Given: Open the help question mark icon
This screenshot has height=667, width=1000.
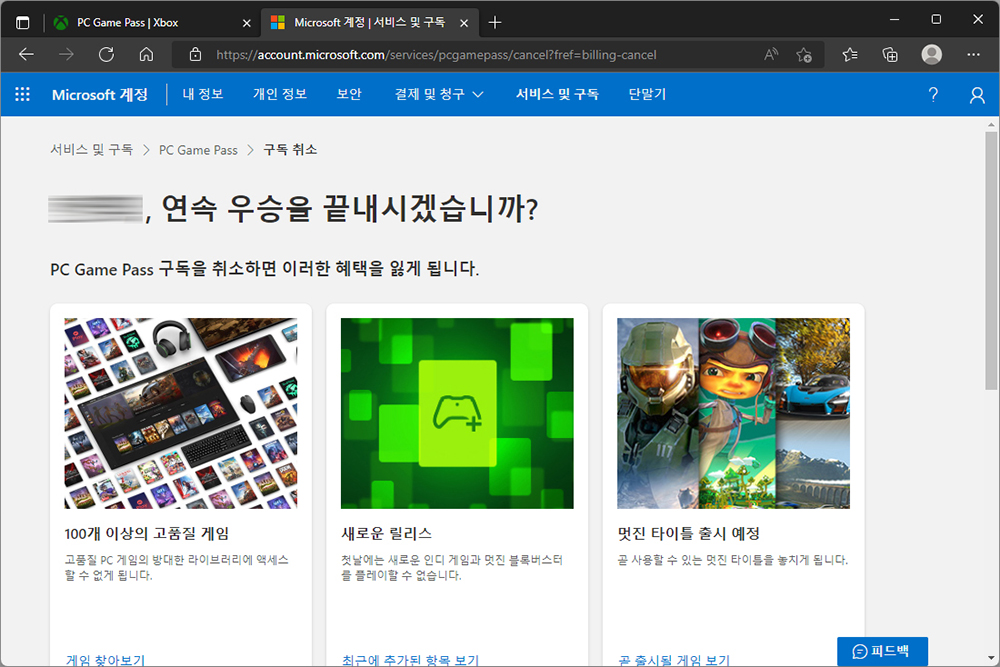Looking at the screenshot, I should coord(933,95).
